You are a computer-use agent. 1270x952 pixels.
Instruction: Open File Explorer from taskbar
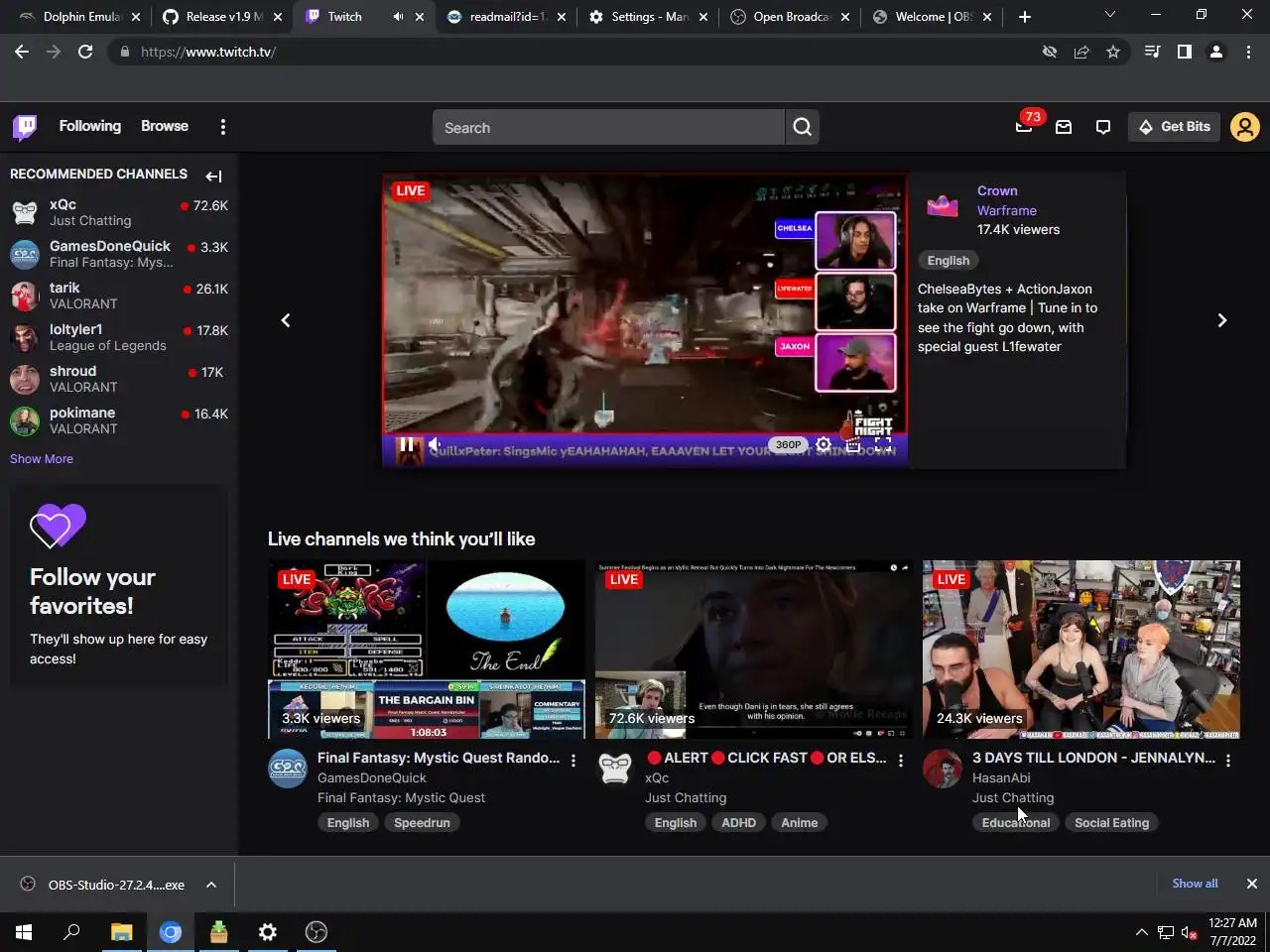point(121,932)
